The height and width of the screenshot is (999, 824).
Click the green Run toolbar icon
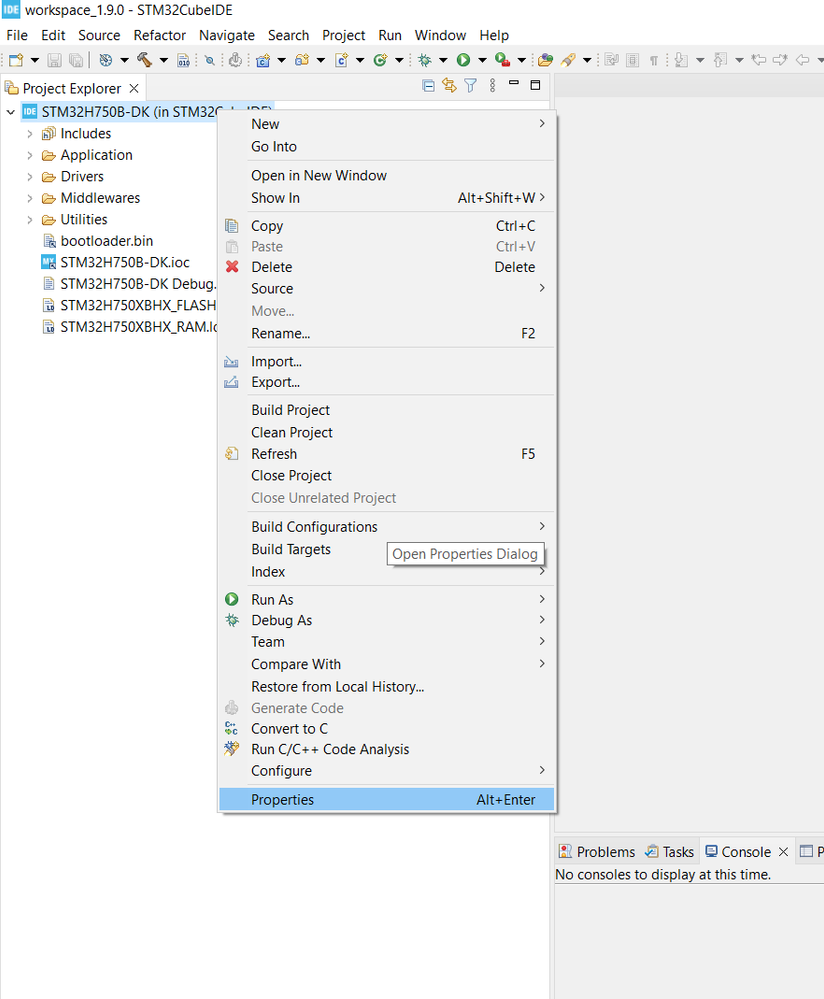point(463,60)
